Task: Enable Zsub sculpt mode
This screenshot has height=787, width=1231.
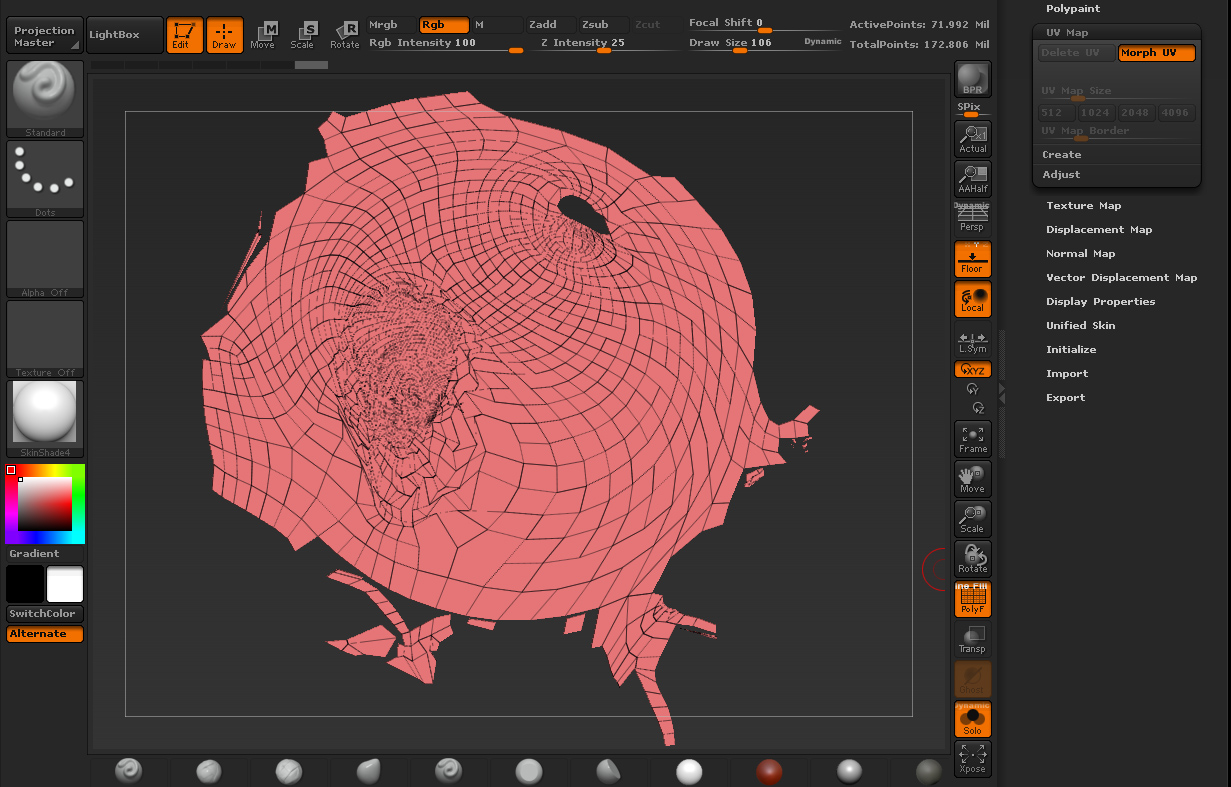Action: (603, 25)
